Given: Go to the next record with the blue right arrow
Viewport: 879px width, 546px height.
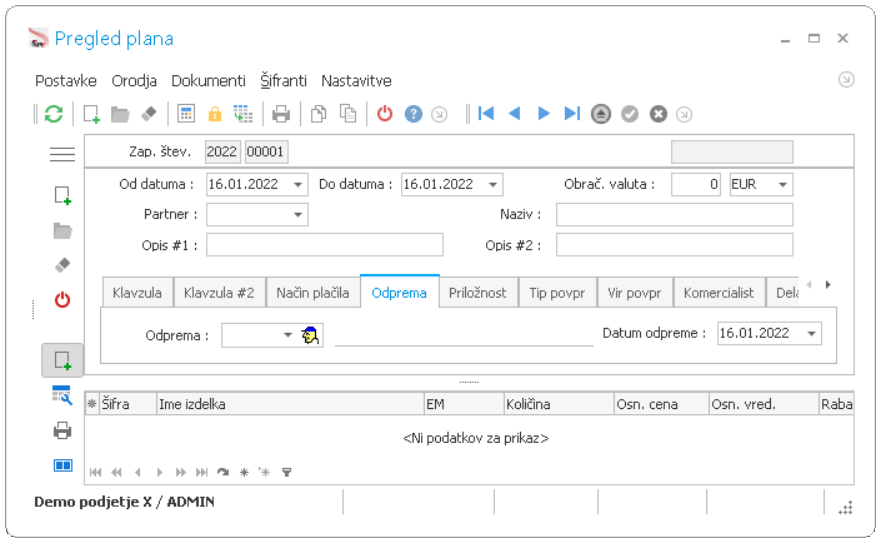Looking at the screenshot, I should 543,114.
